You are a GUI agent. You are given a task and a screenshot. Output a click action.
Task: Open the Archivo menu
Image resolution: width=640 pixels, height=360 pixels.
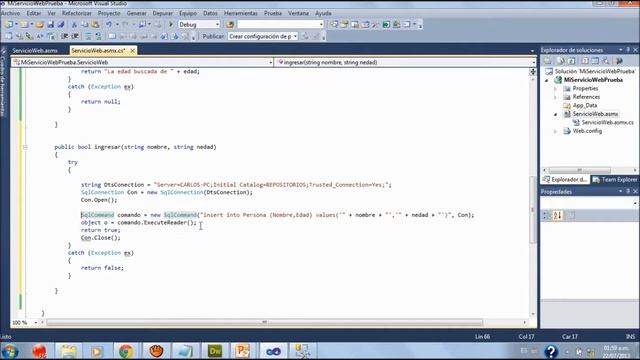11,13
